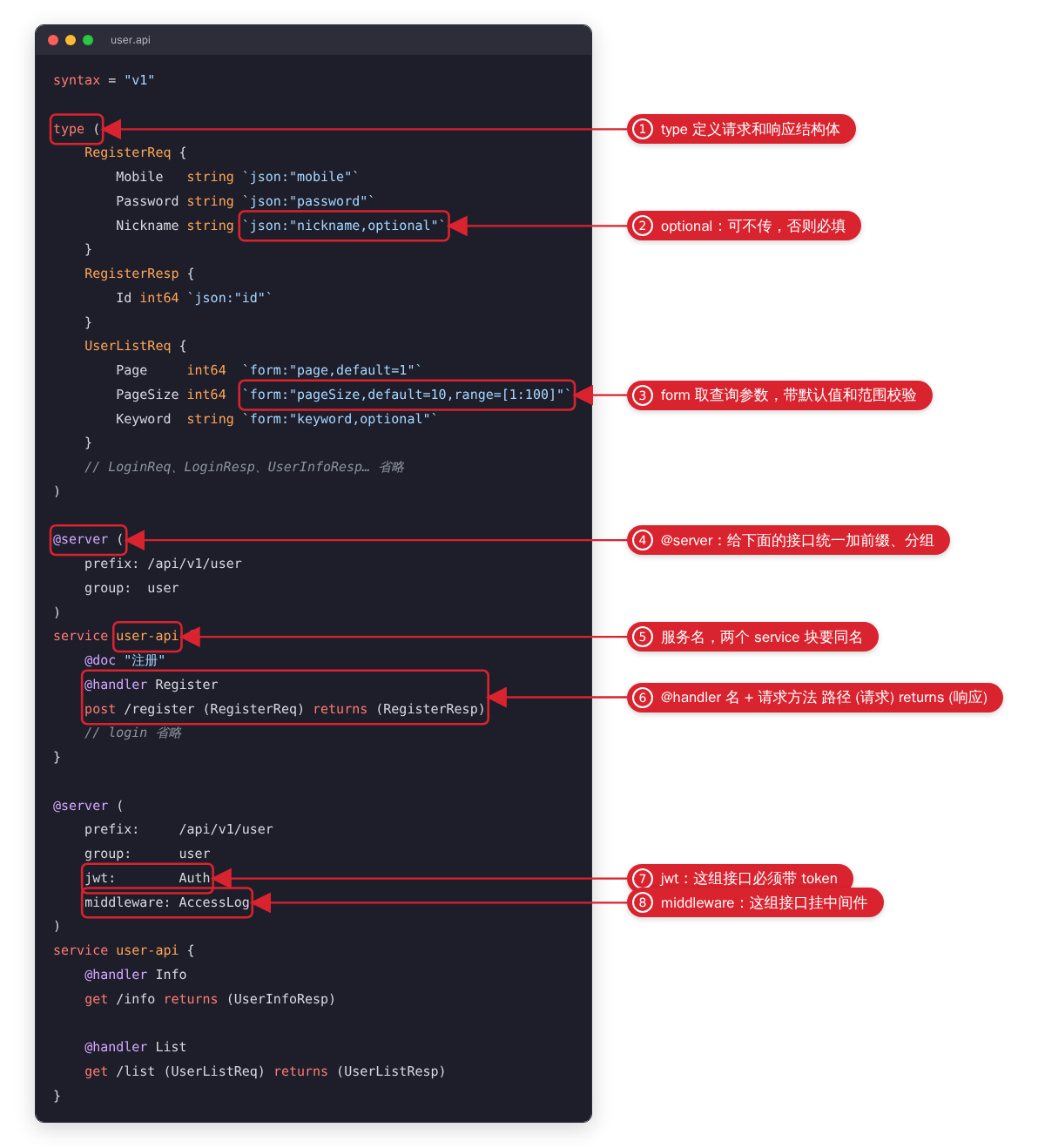Click the @handler Info line

(x=136, y=975)
